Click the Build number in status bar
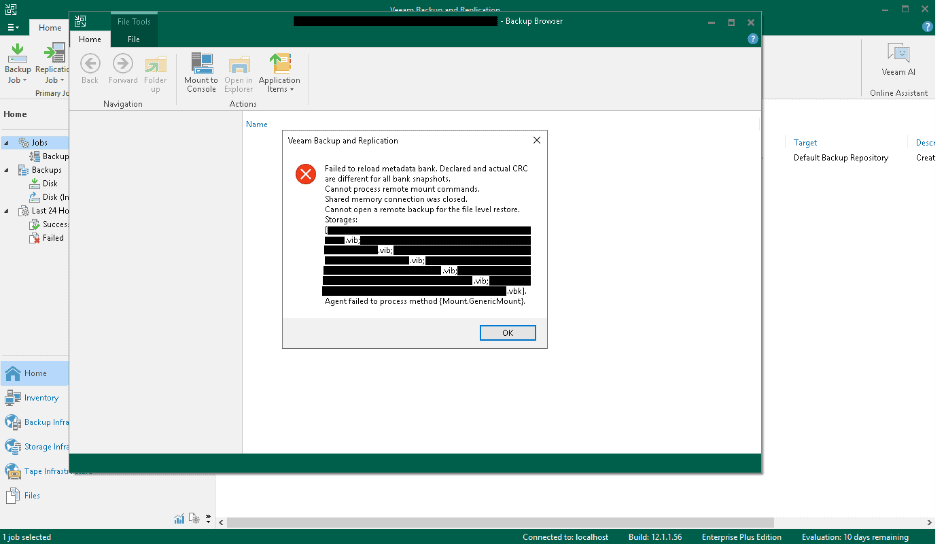936x544 pixels. tap(655, 537)
